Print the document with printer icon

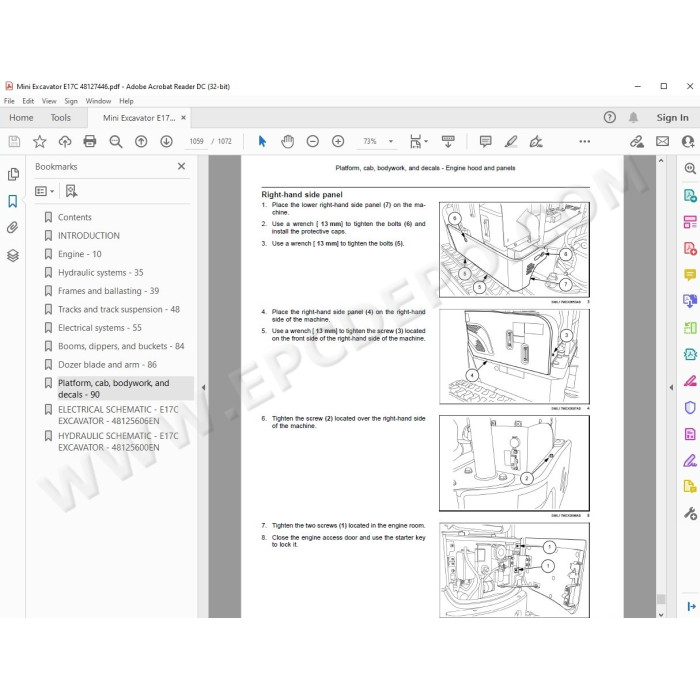coord(90,142)
